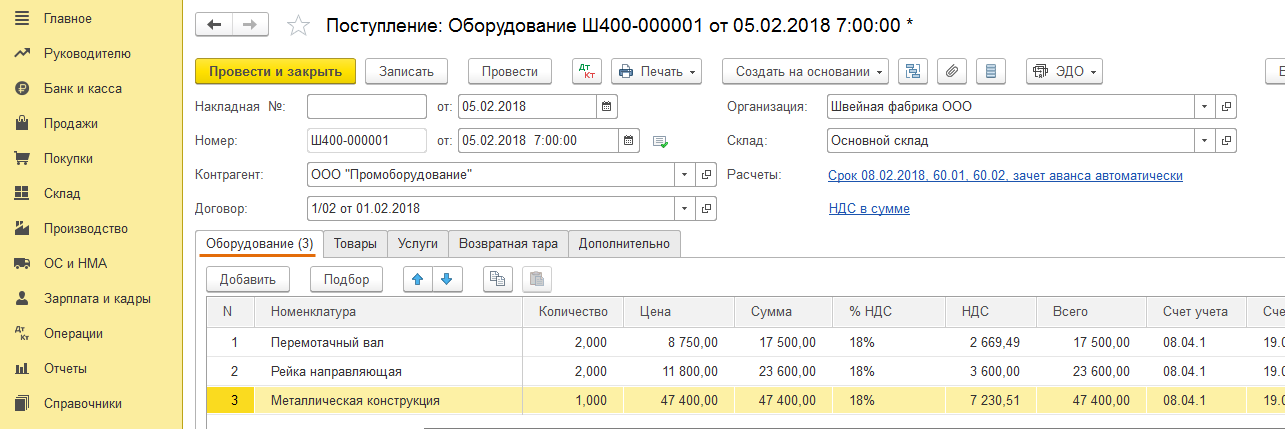Open the Услуги tab
This screenshot has height=429, width=1285.
(417, 243)
